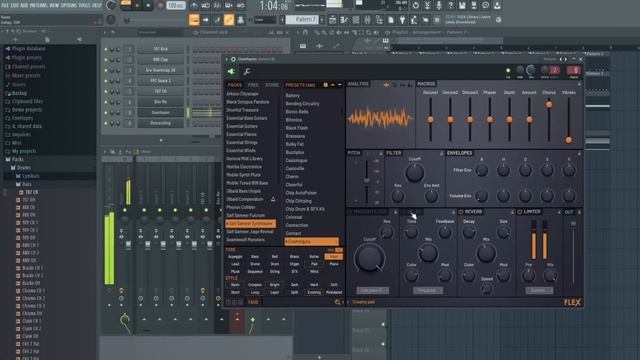The height and width of the screenshot is (360, 640).
Task: Filter presets by Bass type
Action: (255, 257)
